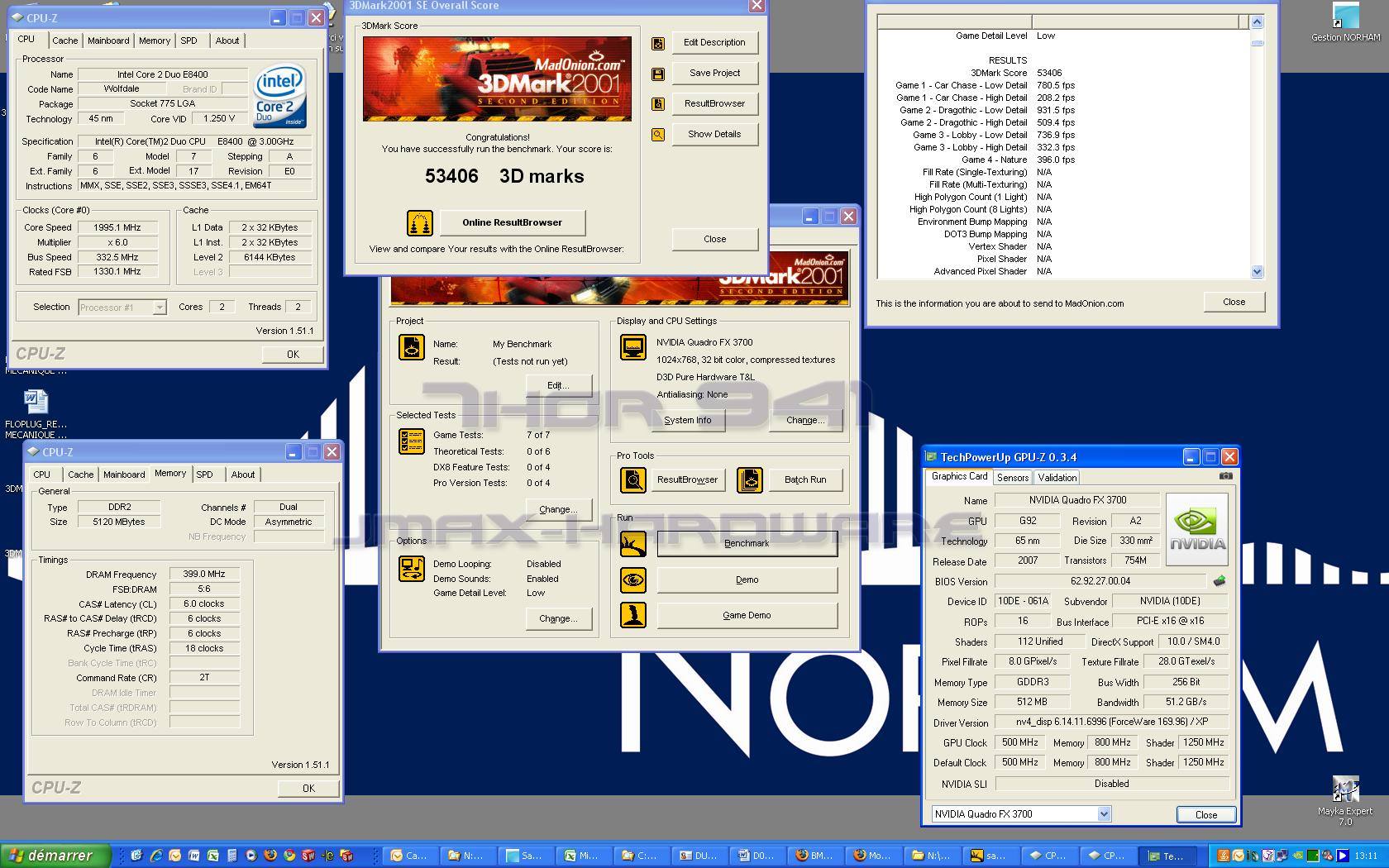Click the BIOS Version field in GPU-Z
1389x868 pixels.
point(1100,581)
